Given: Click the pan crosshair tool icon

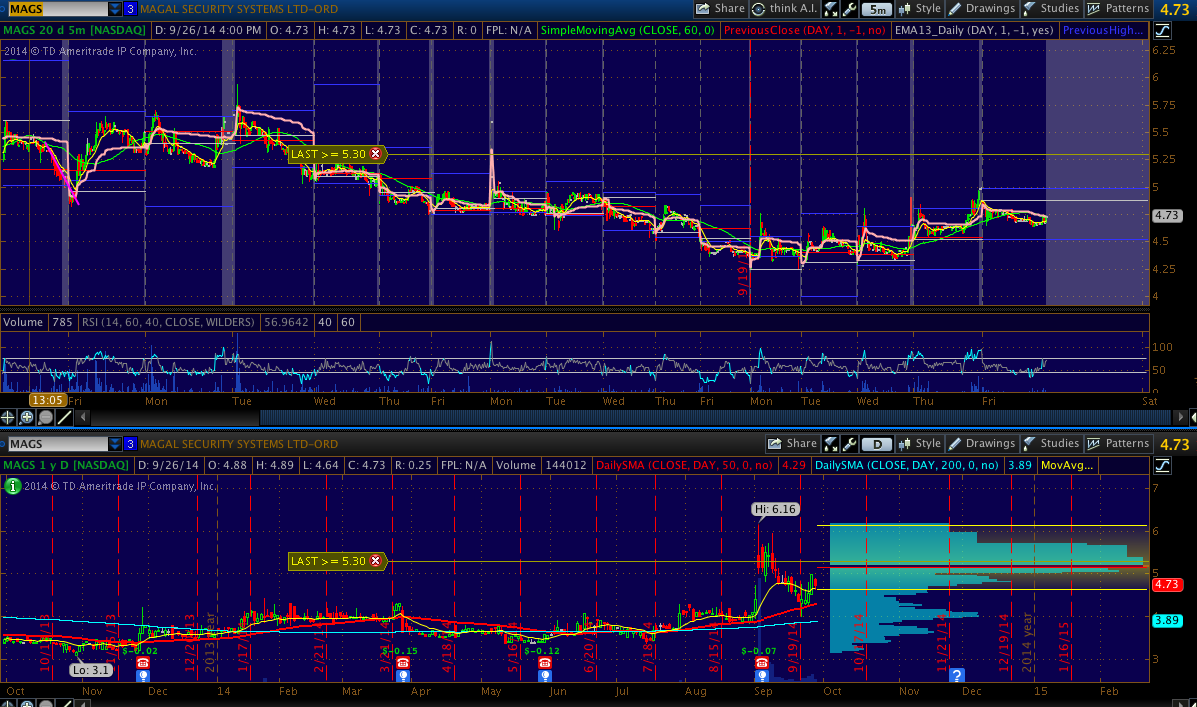Looking at the screenshot, I should tap(10, 416).
